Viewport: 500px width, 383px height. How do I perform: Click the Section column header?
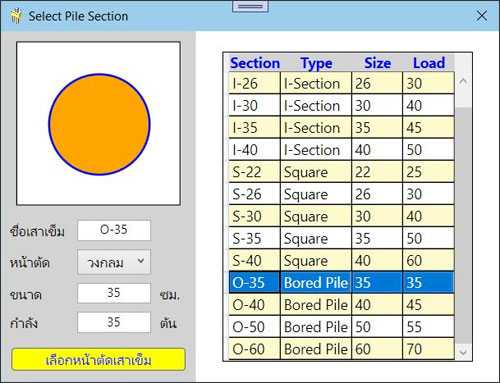click(255, 63)
